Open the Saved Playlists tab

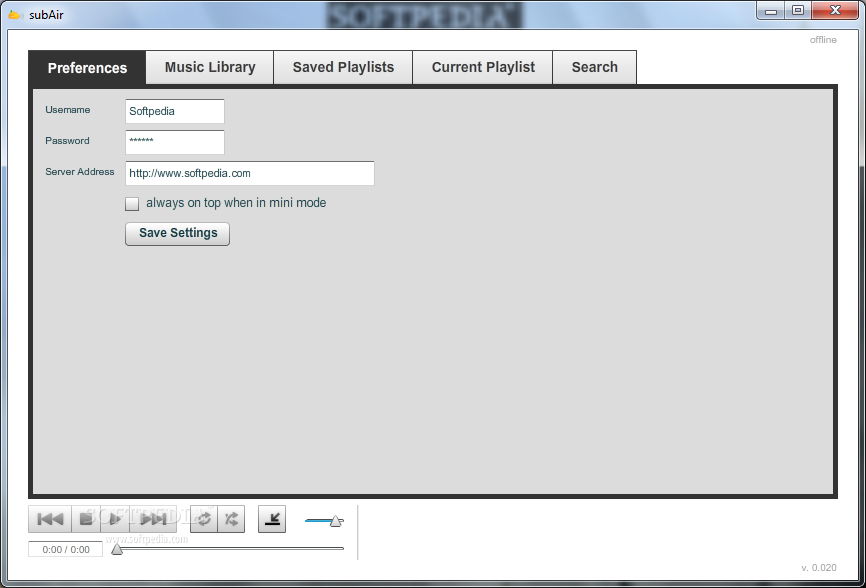[x=343, y=67]
